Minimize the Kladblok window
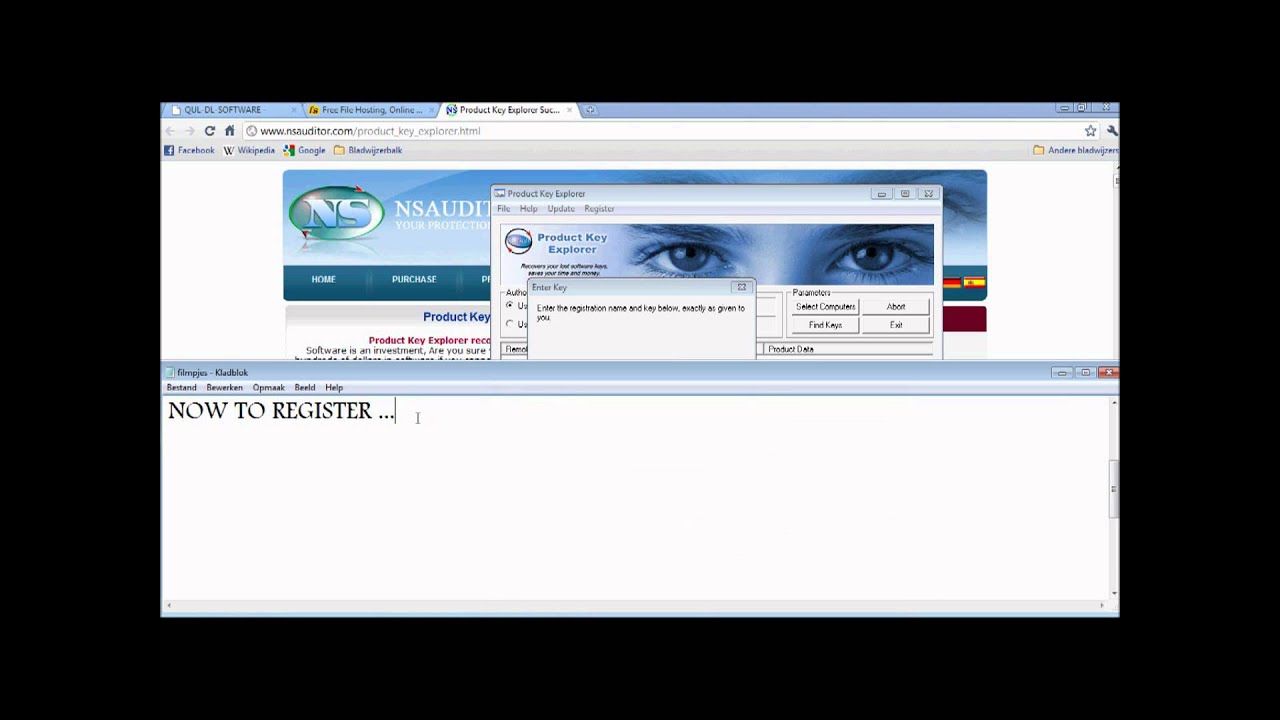 pos(1062,373)
